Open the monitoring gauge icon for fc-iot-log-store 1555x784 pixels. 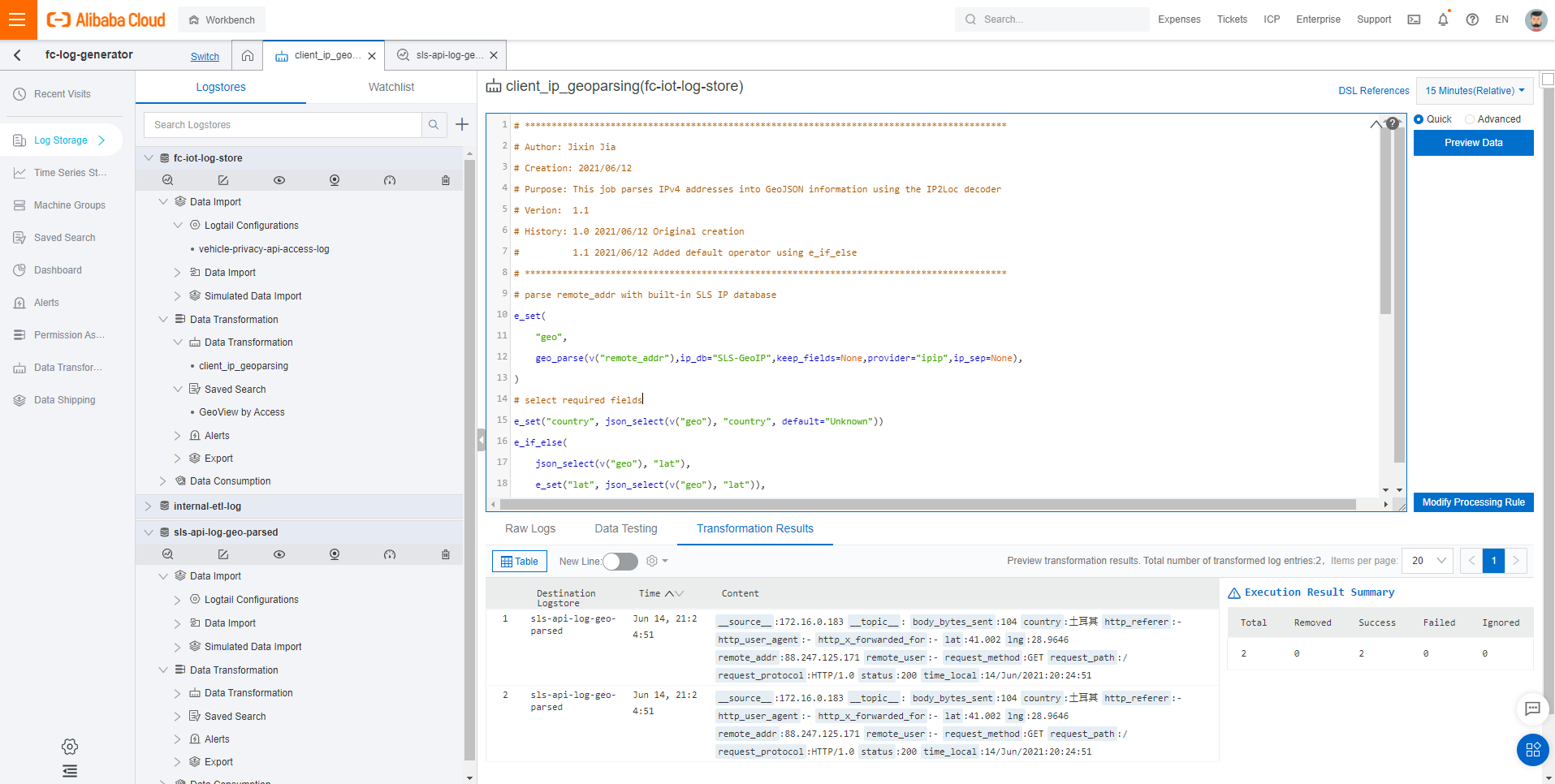click(x=390, y=180)
